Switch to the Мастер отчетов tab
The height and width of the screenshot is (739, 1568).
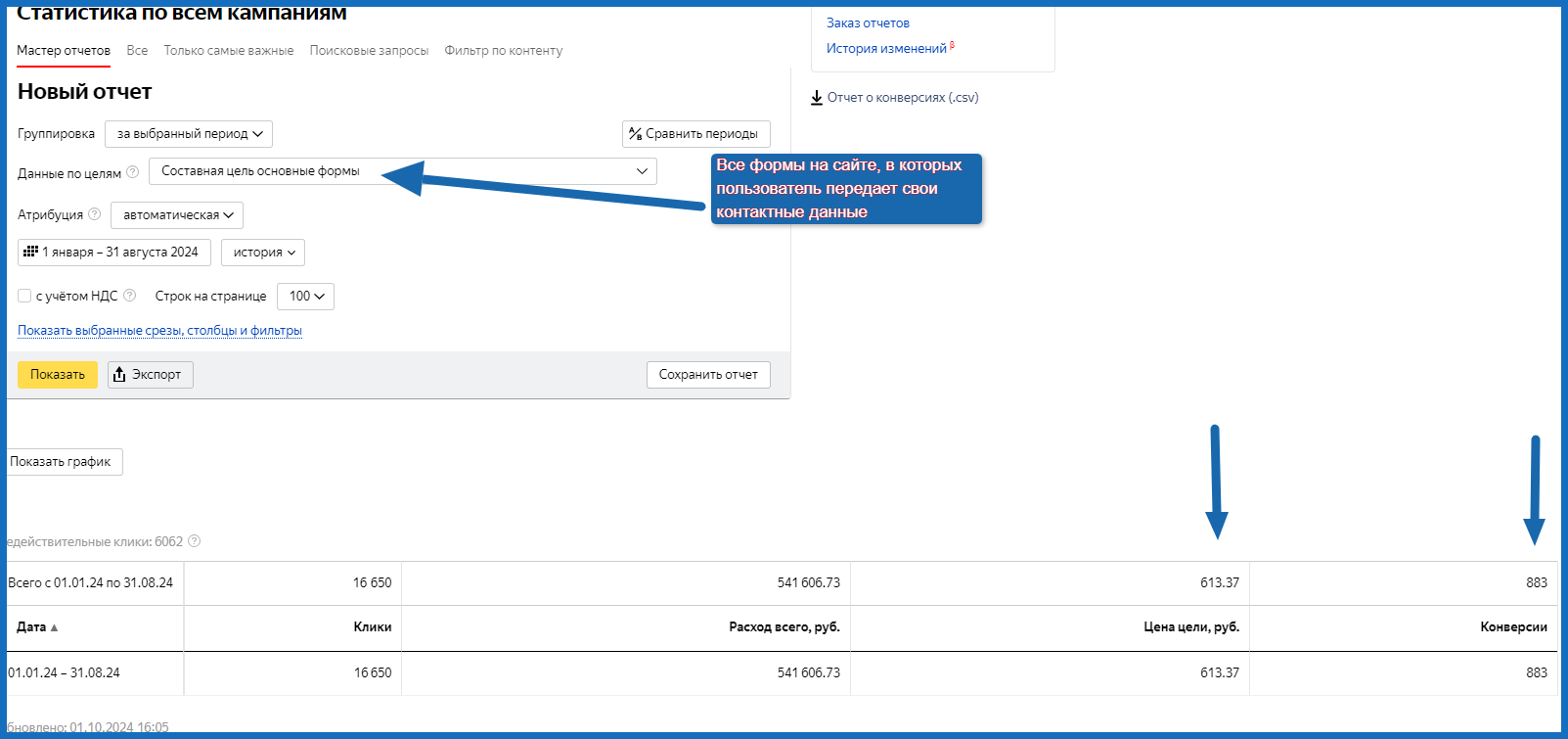(64, 51)
